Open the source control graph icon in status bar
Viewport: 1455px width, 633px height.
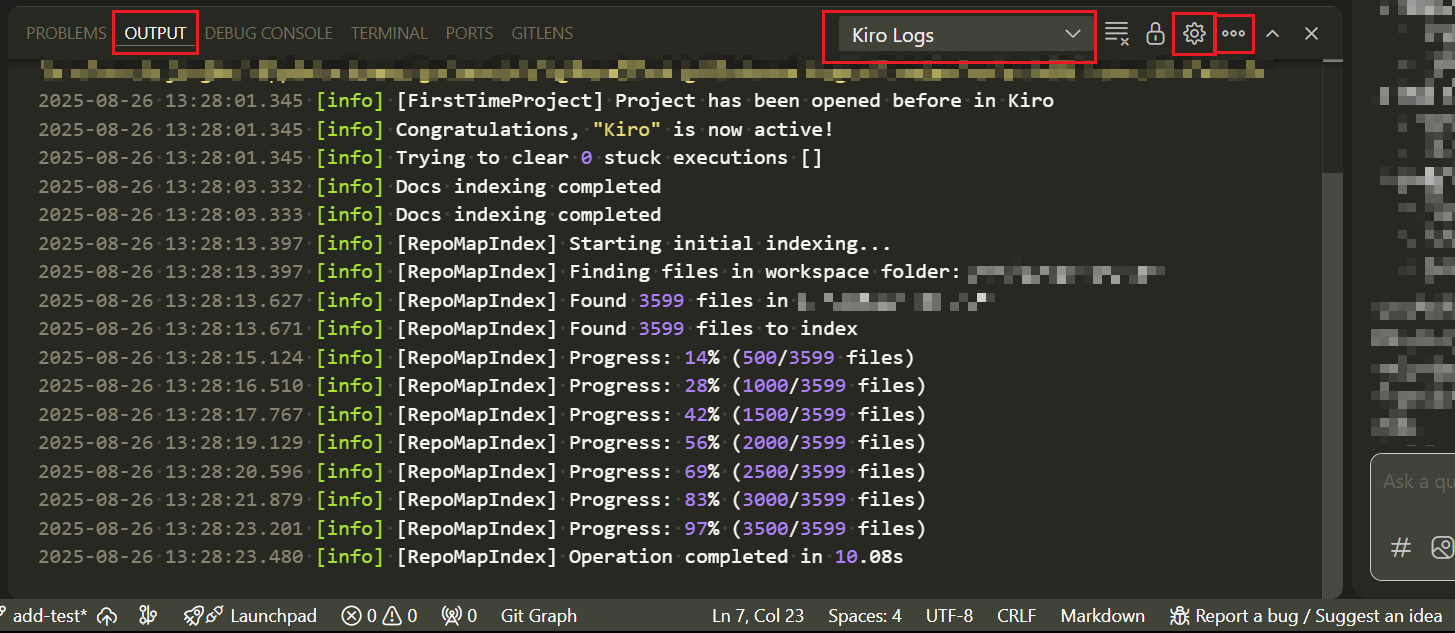(149, 616)
